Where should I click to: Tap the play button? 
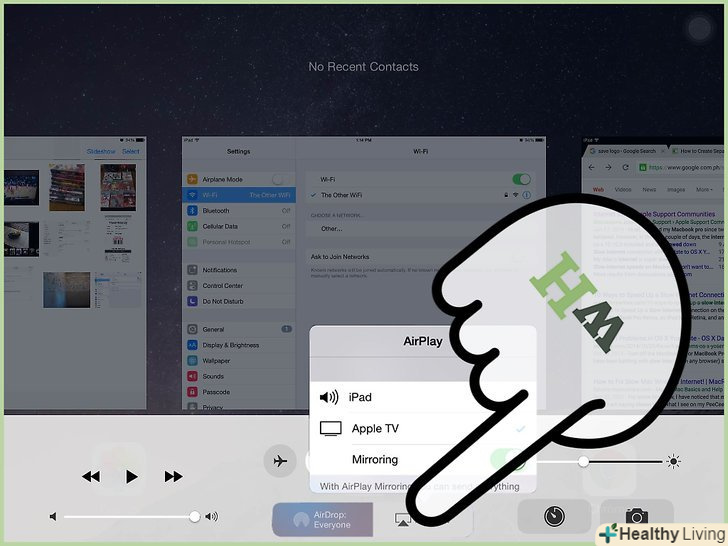coord(131,476)
